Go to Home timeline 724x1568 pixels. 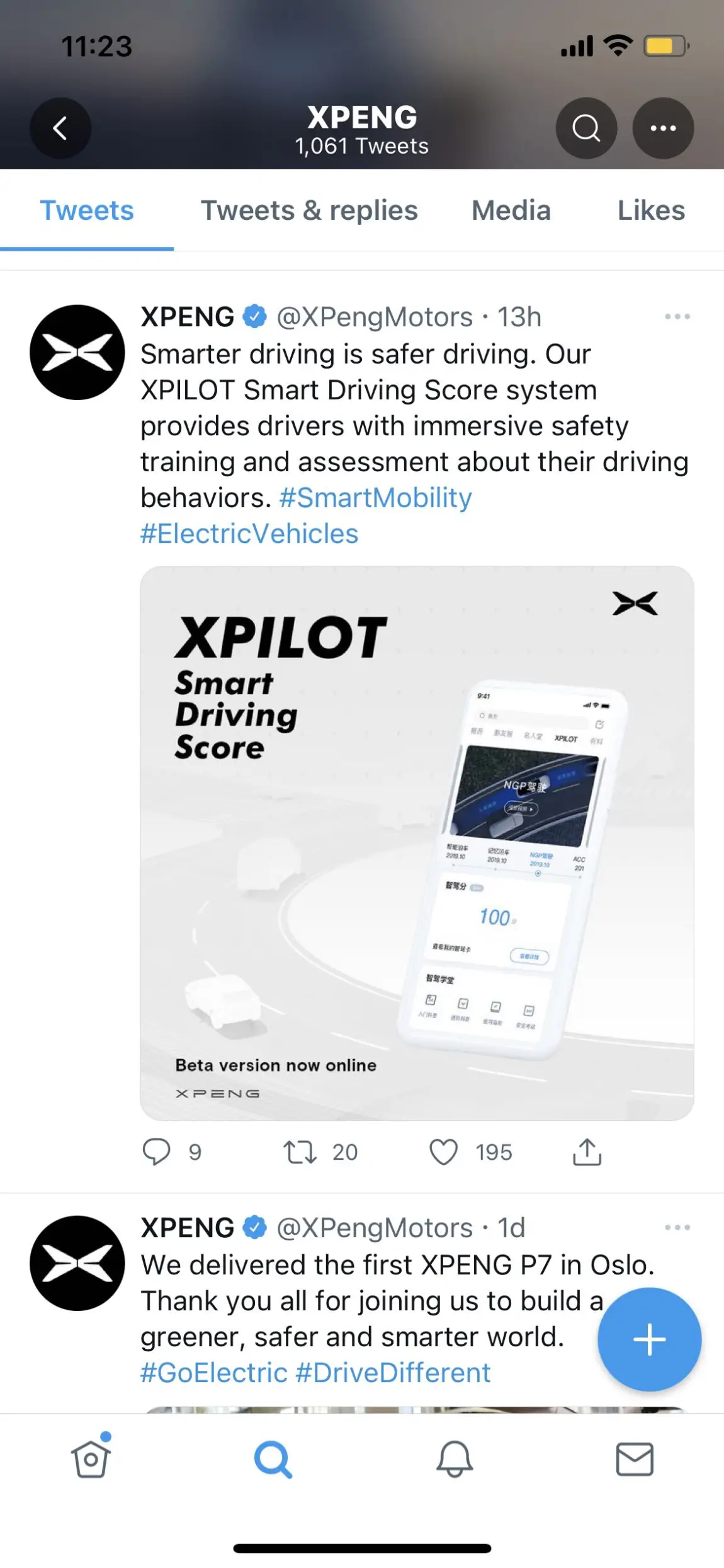click(91, 1458)
